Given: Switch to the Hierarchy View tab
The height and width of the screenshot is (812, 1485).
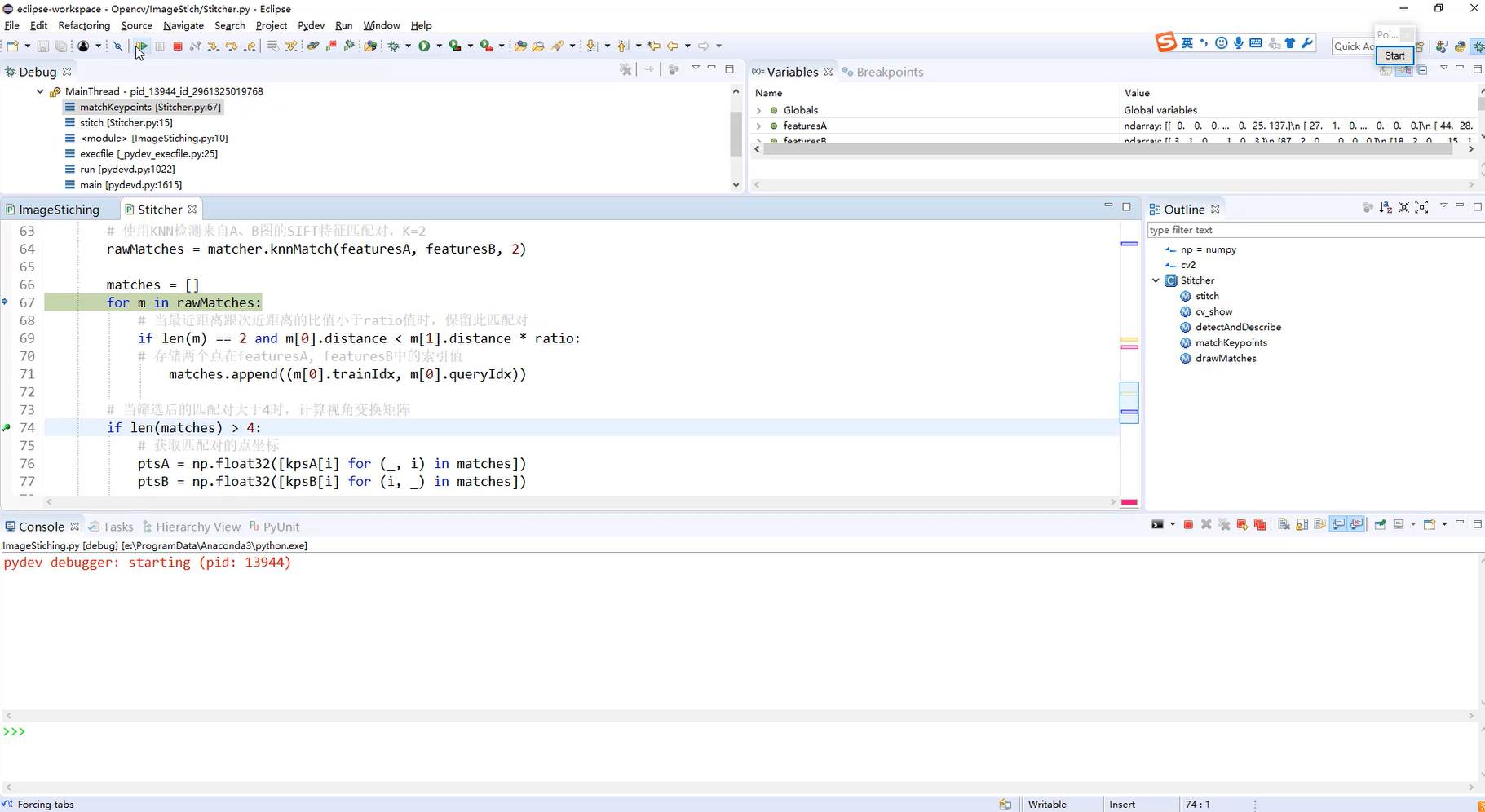Looking at the screenshot, I should (x=191, y=527).
